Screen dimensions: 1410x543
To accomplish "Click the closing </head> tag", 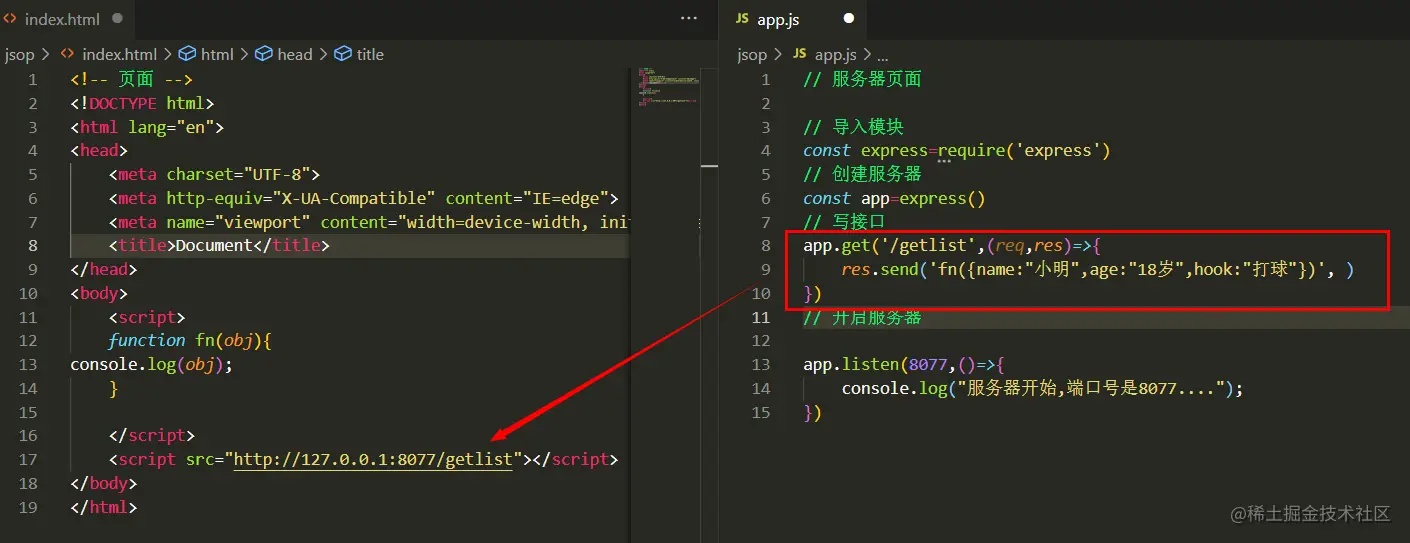I will tap(103, 269).
